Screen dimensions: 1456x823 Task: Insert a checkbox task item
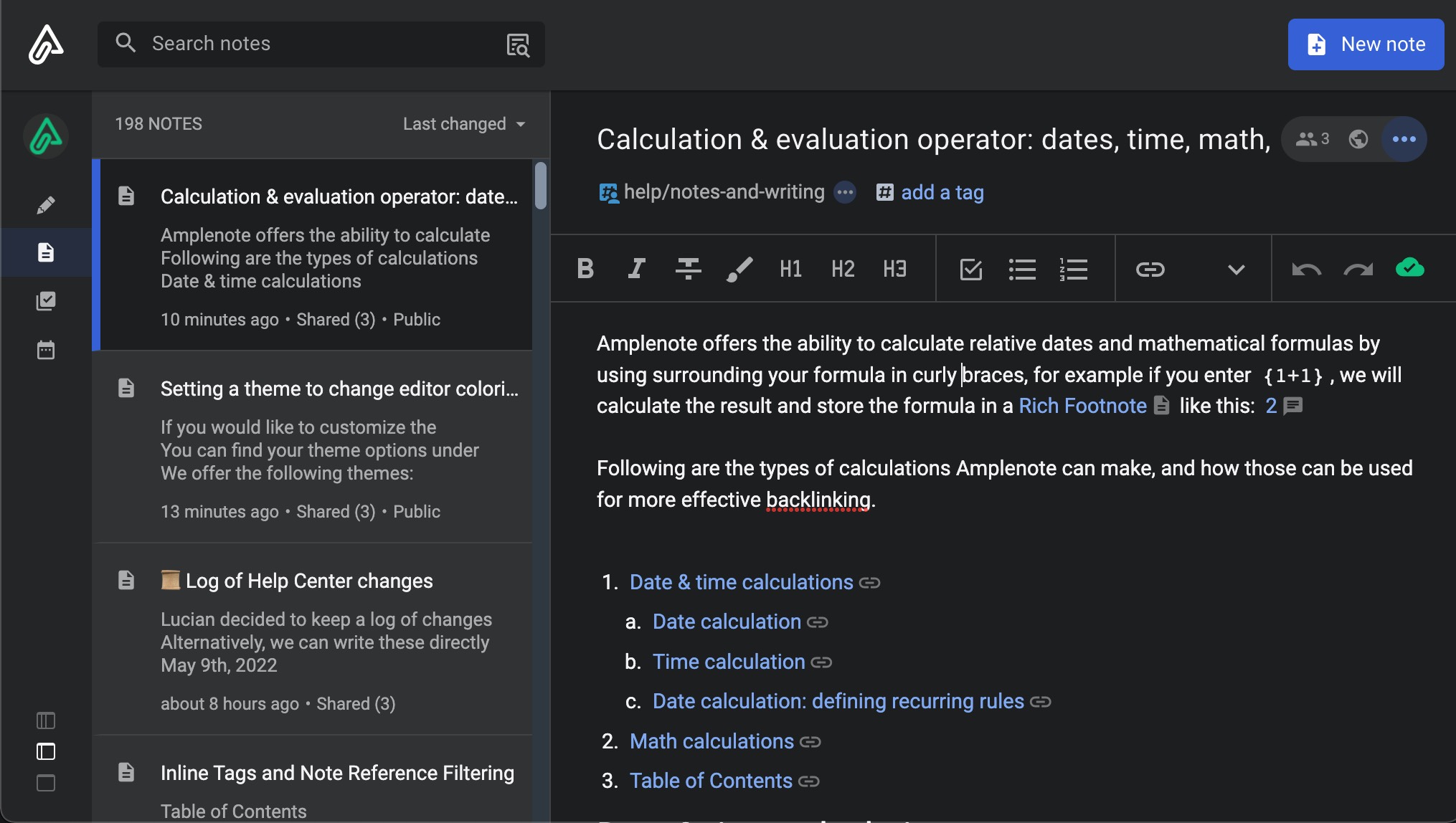[x=970, y=269]
